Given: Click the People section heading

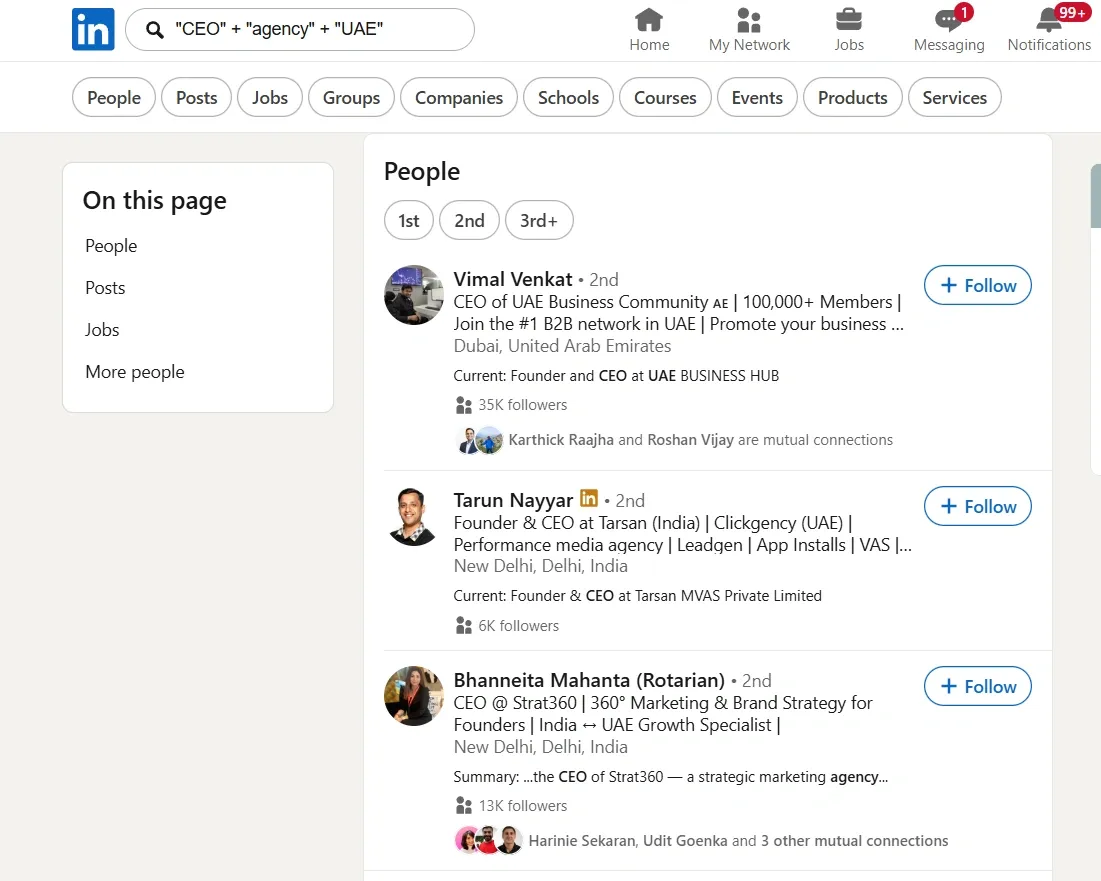Looking at the screenshot, I should [421, 172].
